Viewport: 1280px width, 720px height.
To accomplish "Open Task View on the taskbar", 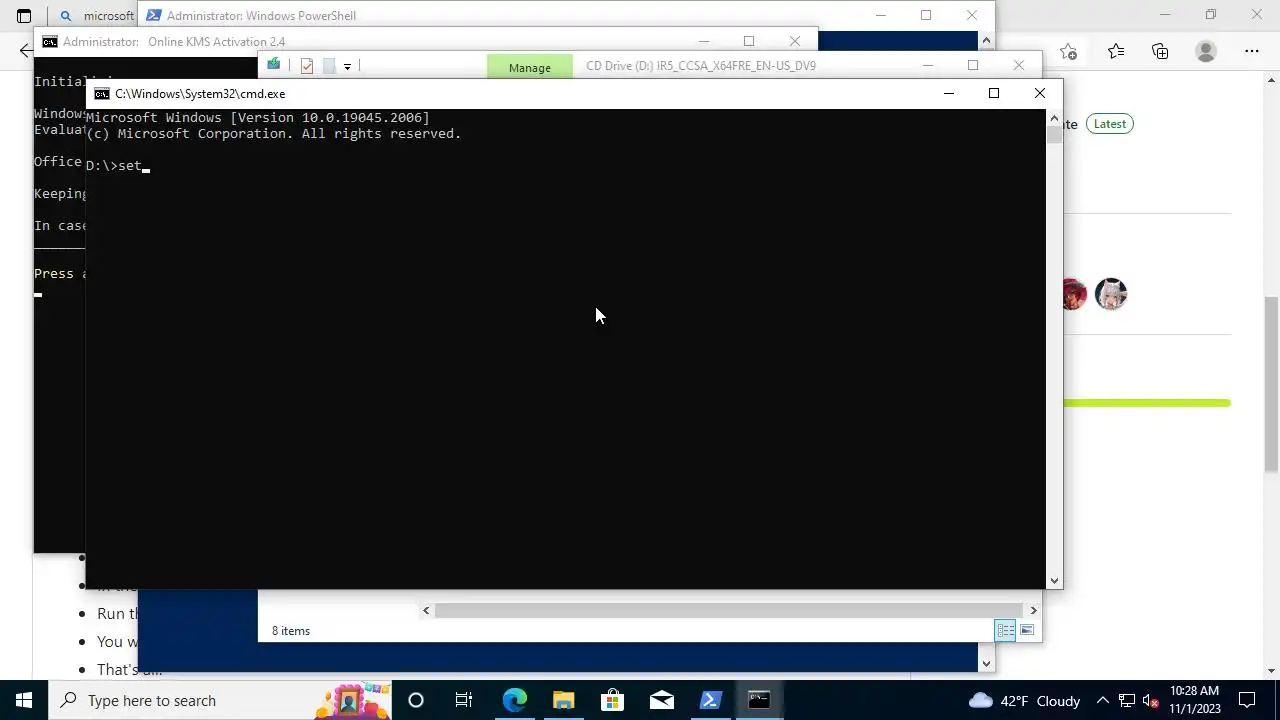I will click(464, 700).
